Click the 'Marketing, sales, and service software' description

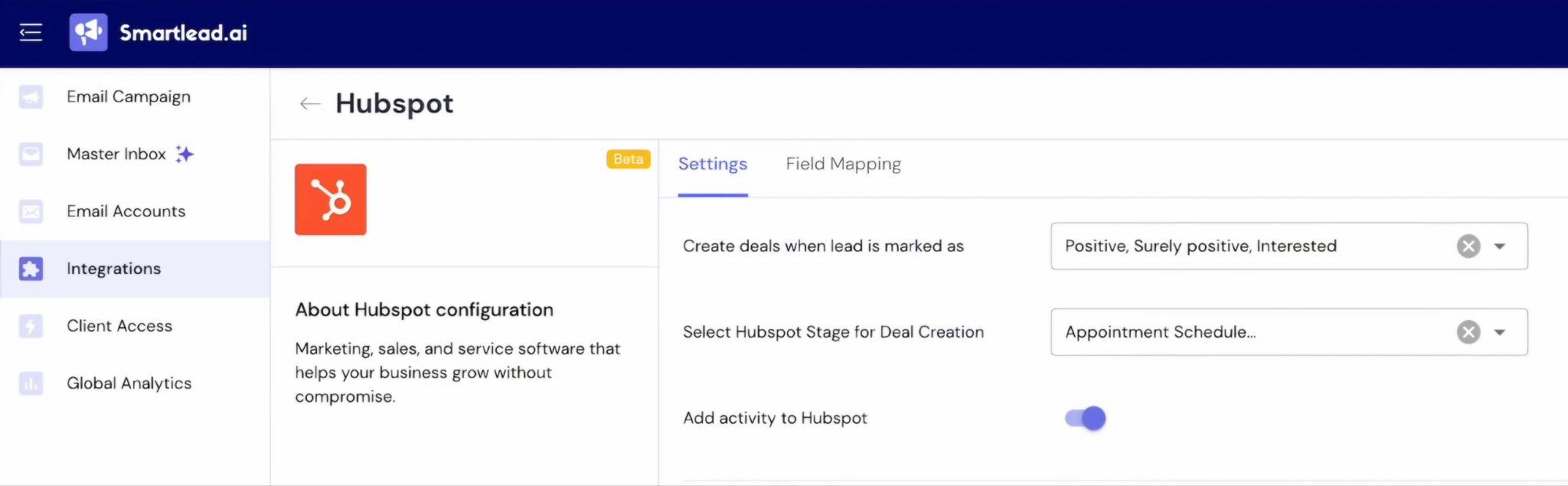point(458,373)
